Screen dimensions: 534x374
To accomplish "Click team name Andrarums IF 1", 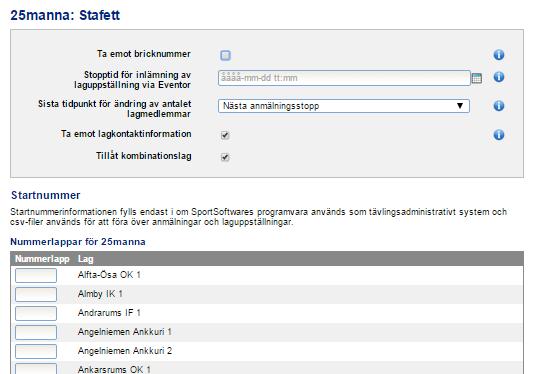I will click(x=109, y=313).
